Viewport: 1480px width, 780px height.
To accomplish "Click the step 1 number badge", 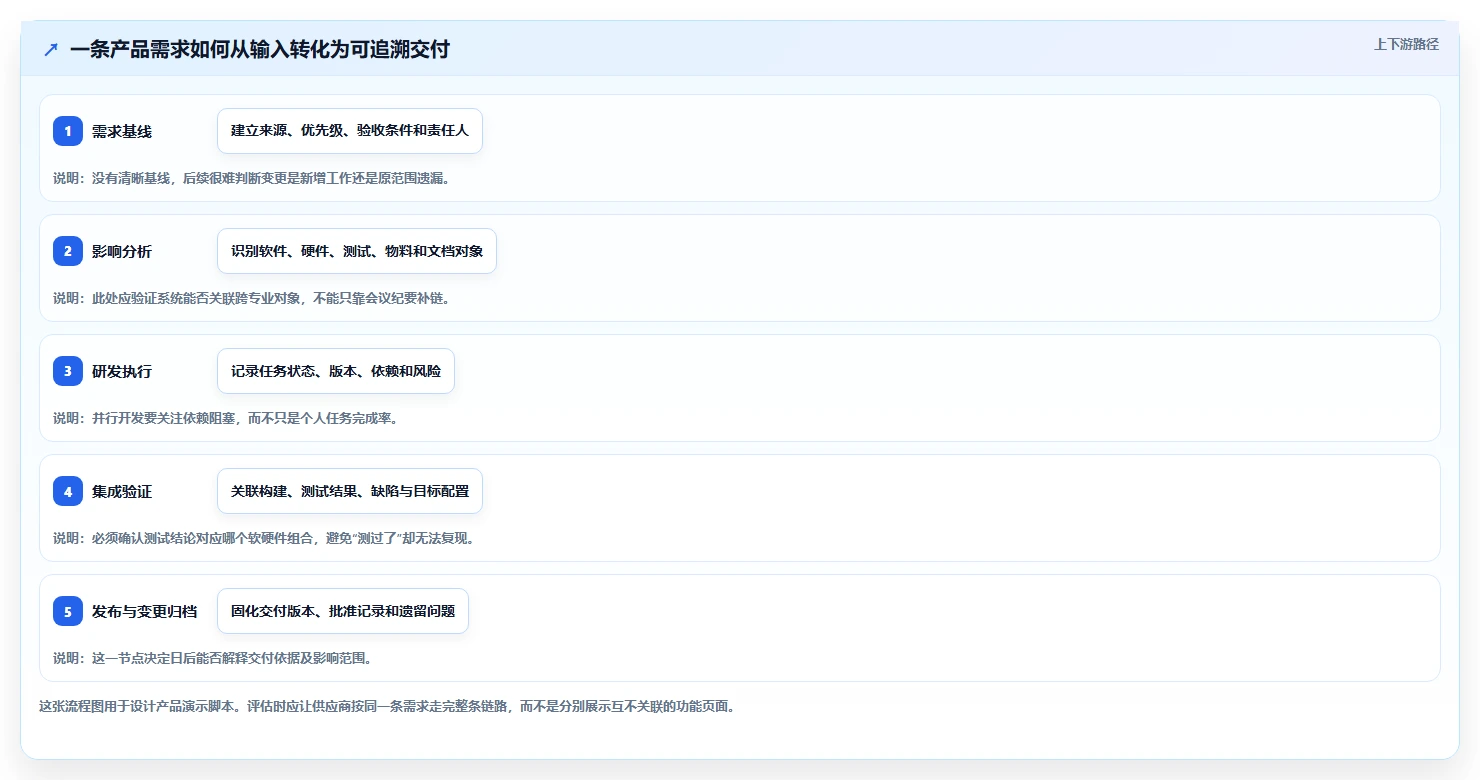I will click(68, 131).
